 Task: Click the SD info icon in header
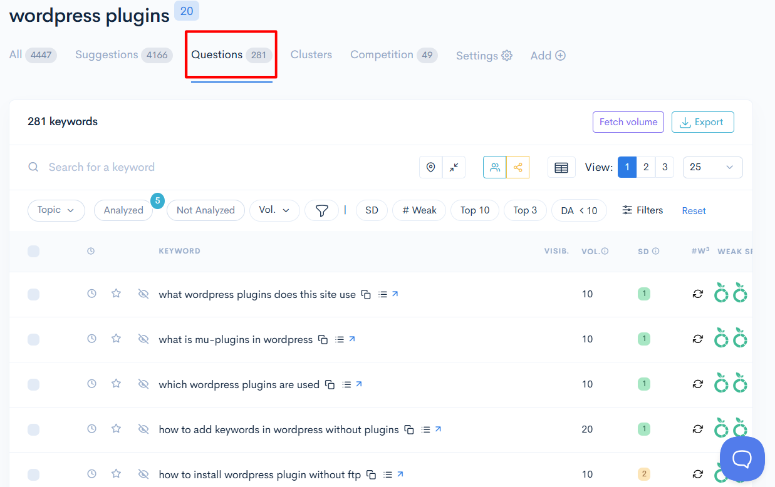coord(655,251)
